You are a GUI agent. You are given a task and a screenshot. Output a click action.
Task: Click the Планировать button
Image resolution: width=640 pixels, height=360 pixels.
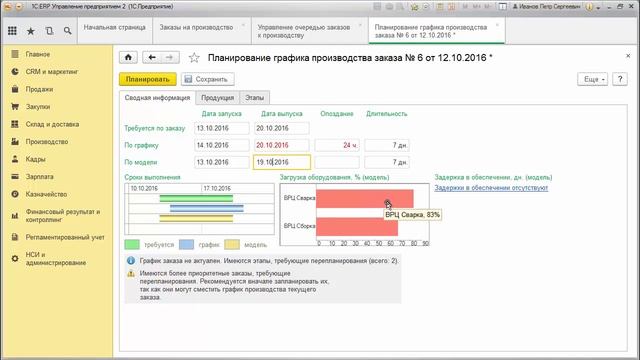148,79
